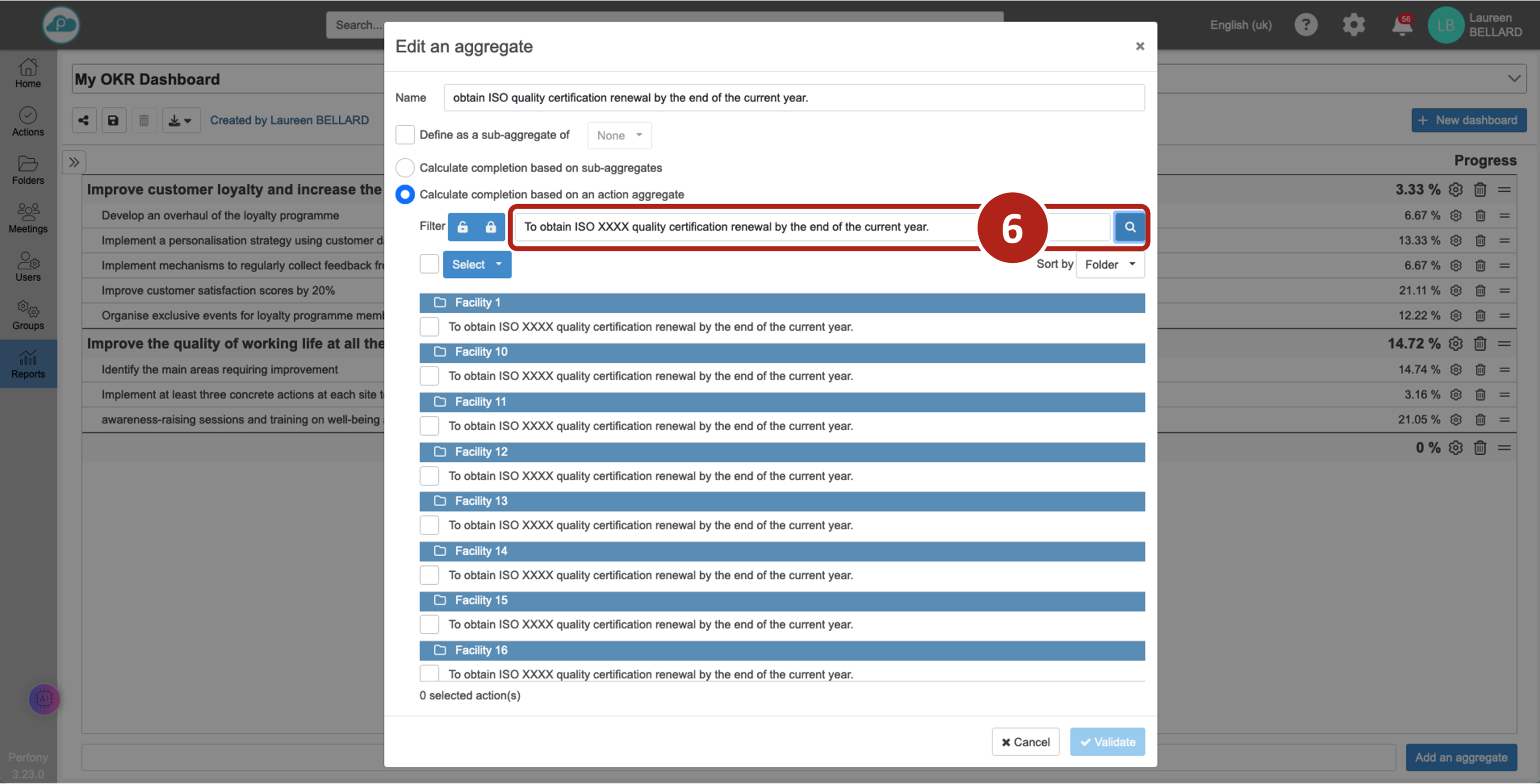
Task: Click the search magnifier button in filter
Action: click(x=1129, y=227)
